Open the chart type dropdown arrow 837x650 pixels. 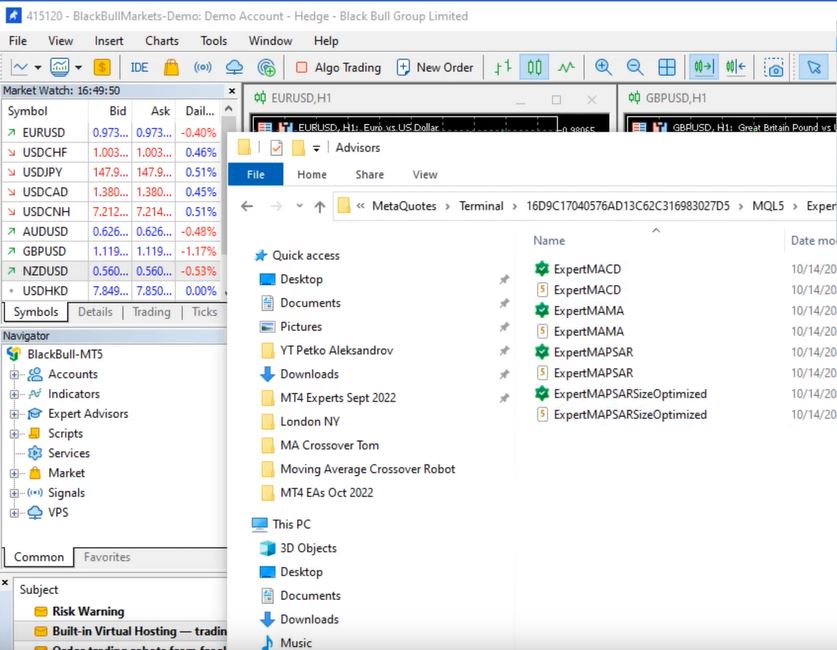tap(38, 68)
